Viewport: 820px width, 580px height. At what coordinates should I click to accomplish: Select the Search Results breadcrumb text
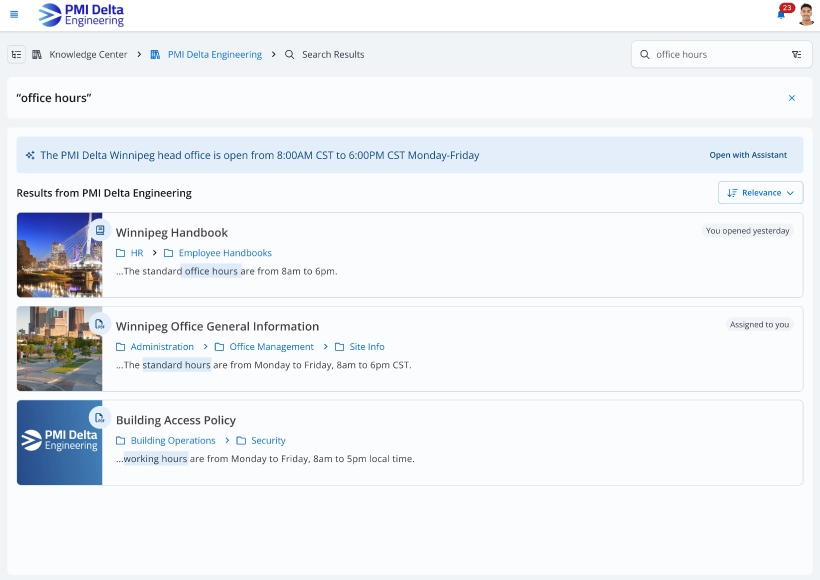(333, 54)
